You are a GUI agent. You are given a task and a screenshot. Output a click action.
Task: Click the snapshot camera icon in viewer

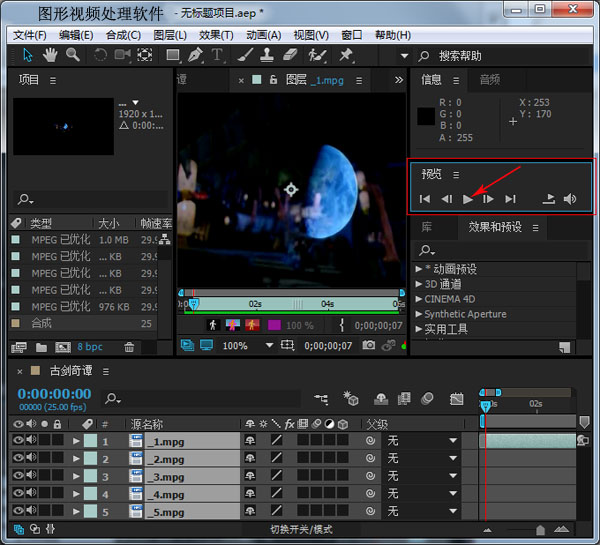(x=368, y=345)
